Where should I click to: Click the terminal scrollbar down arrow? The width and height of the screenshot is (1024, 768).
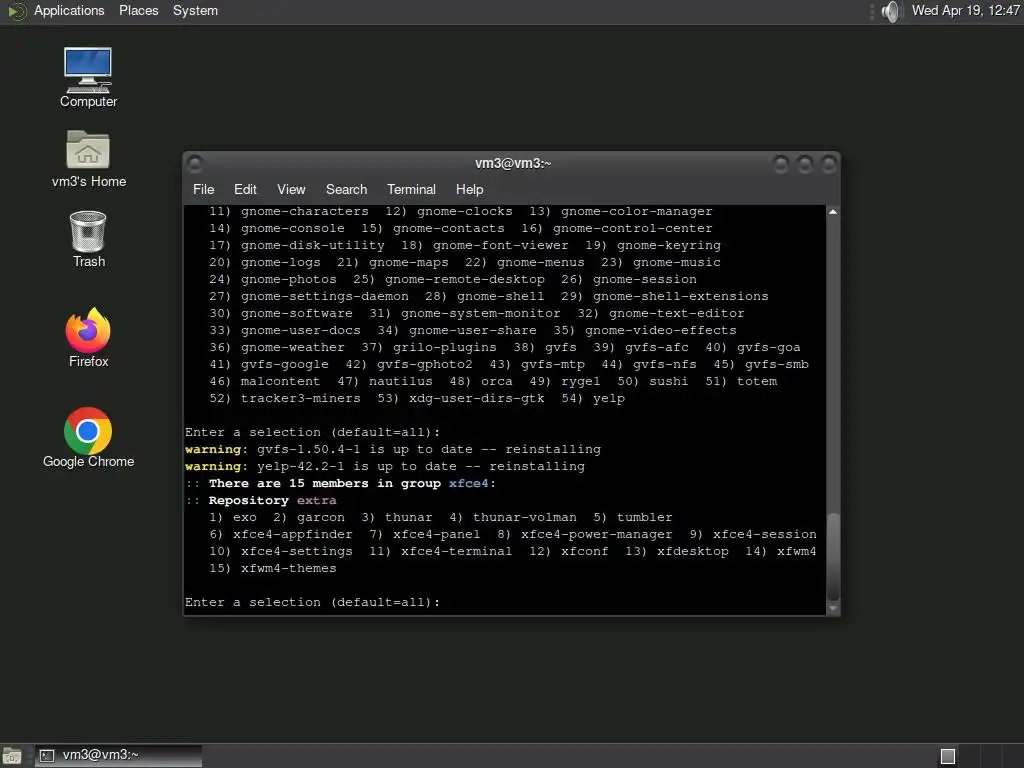(833, 608)
